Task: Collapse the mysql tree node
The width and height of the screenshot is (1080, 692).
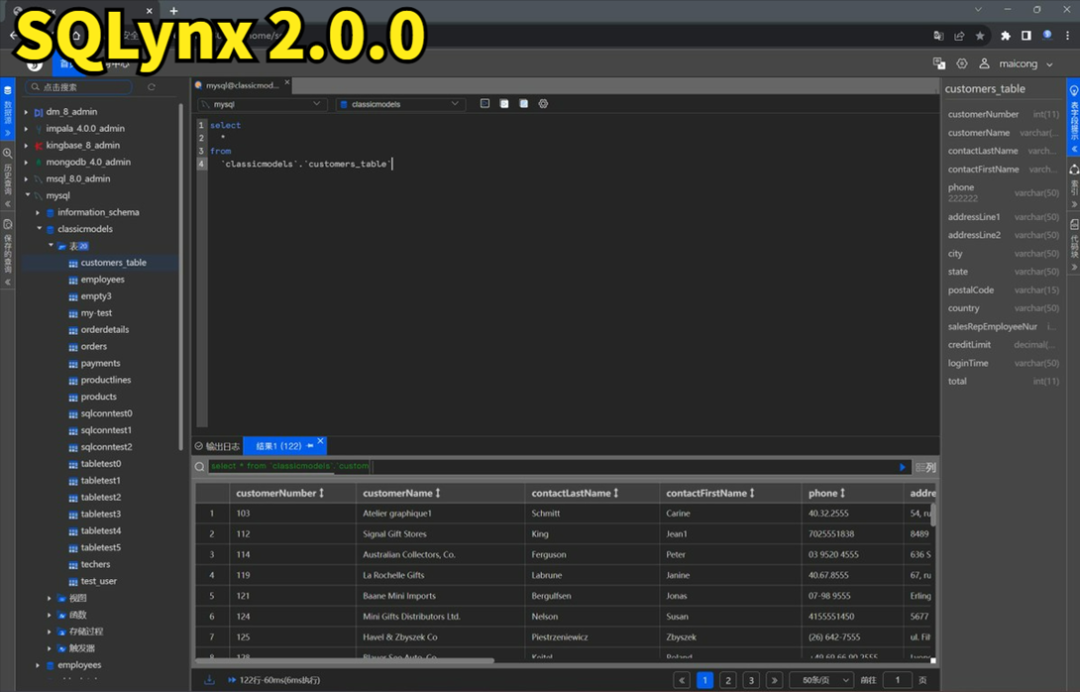Action: pyautogui.click(x=27, y=195)
